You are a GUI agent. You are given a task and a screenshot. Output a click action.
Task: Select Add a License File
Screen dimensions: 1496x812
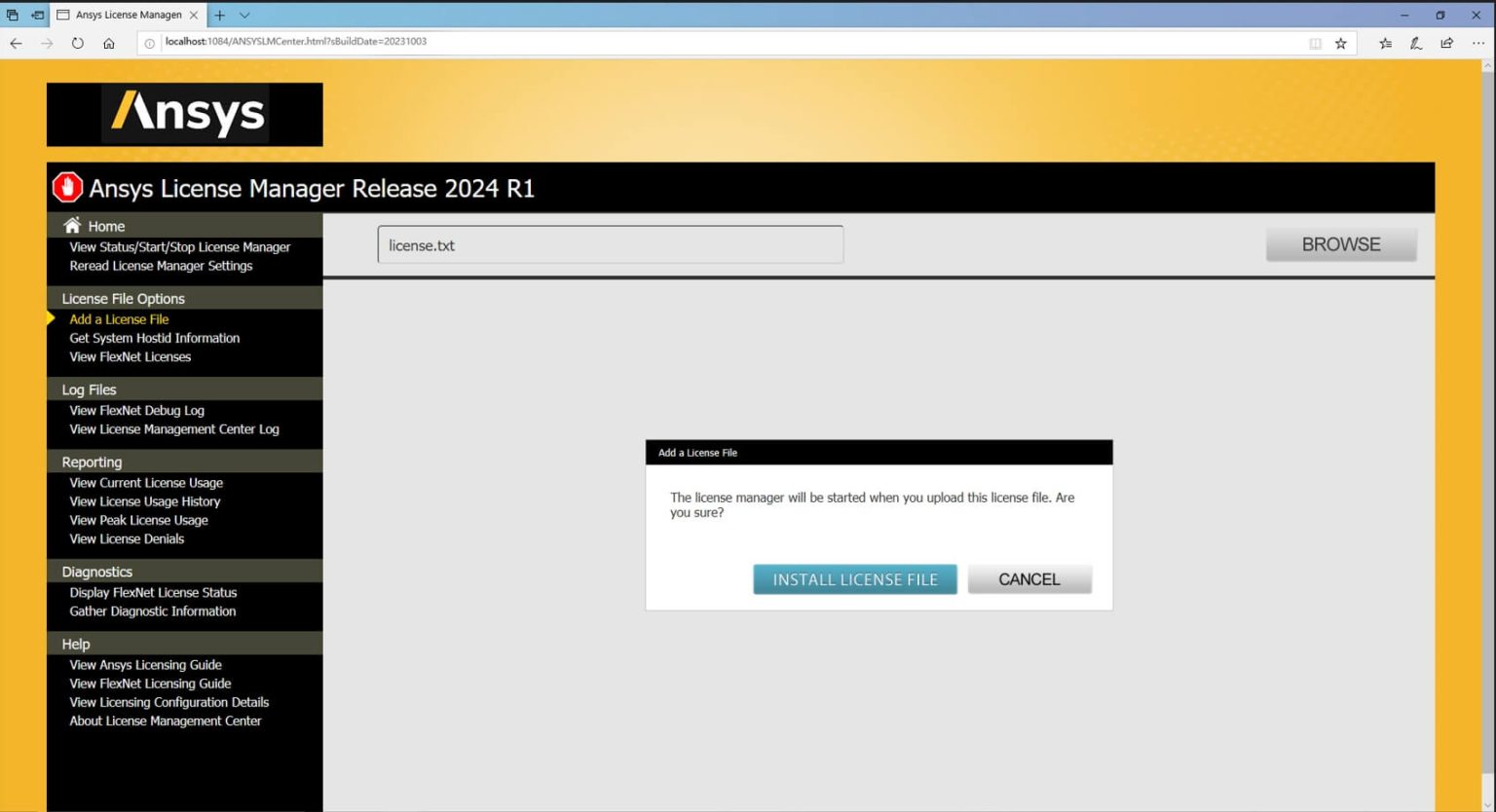[x=119, y=319]
